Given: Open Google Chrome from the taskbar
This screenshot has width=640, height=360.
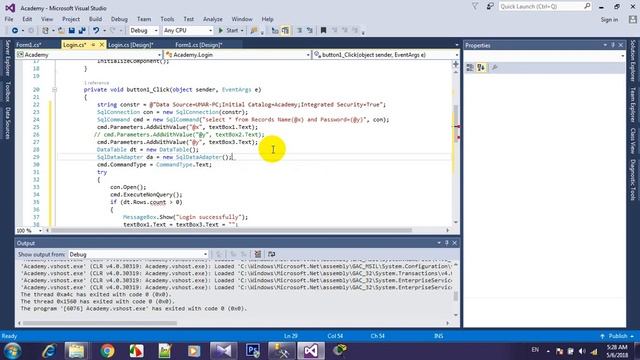Looking at the screenshot, I should point(107,351).
